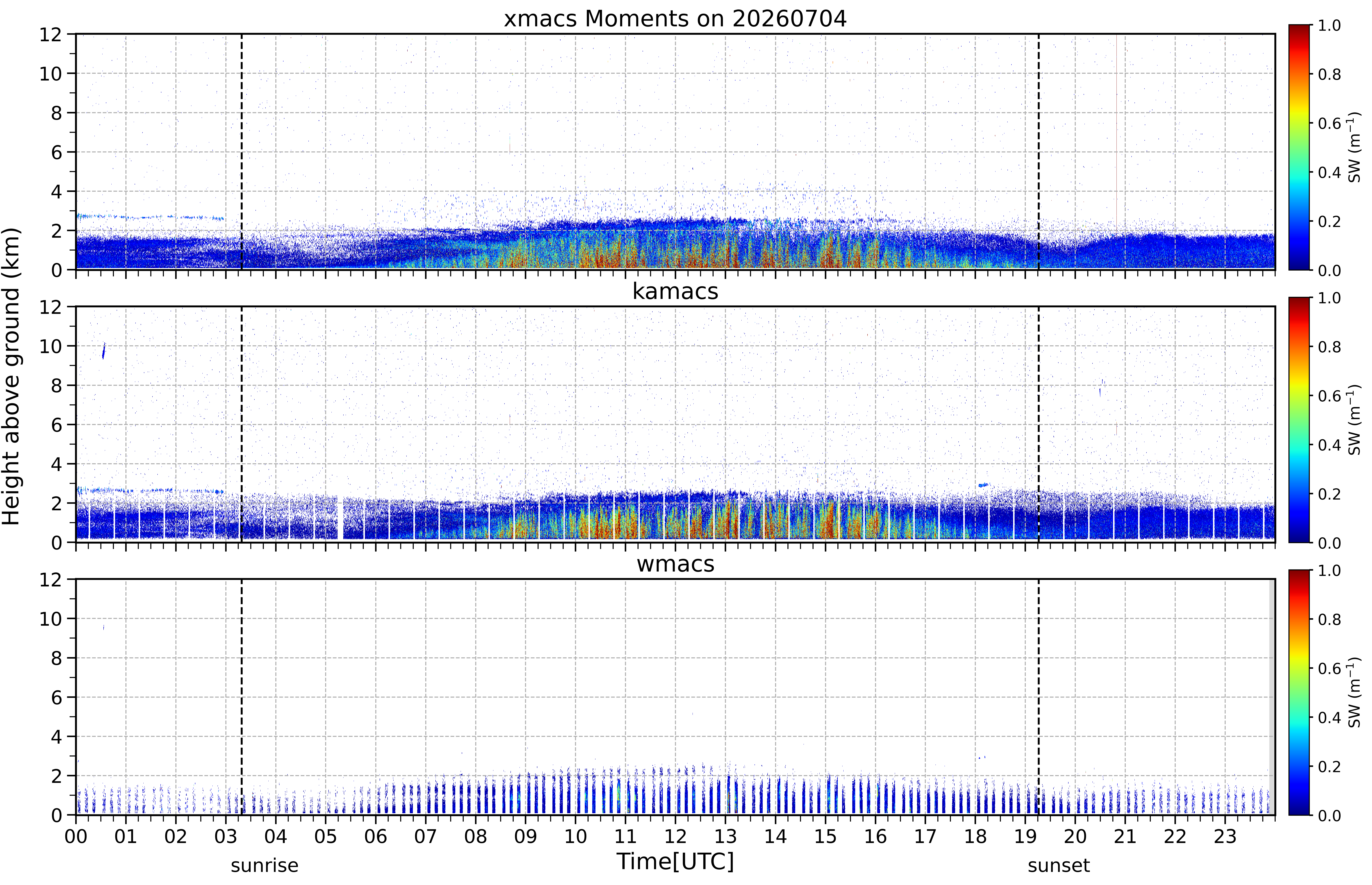1372x885 pixels.
Task: Click the Height above ground (km) label
Action: click(11, 376)
